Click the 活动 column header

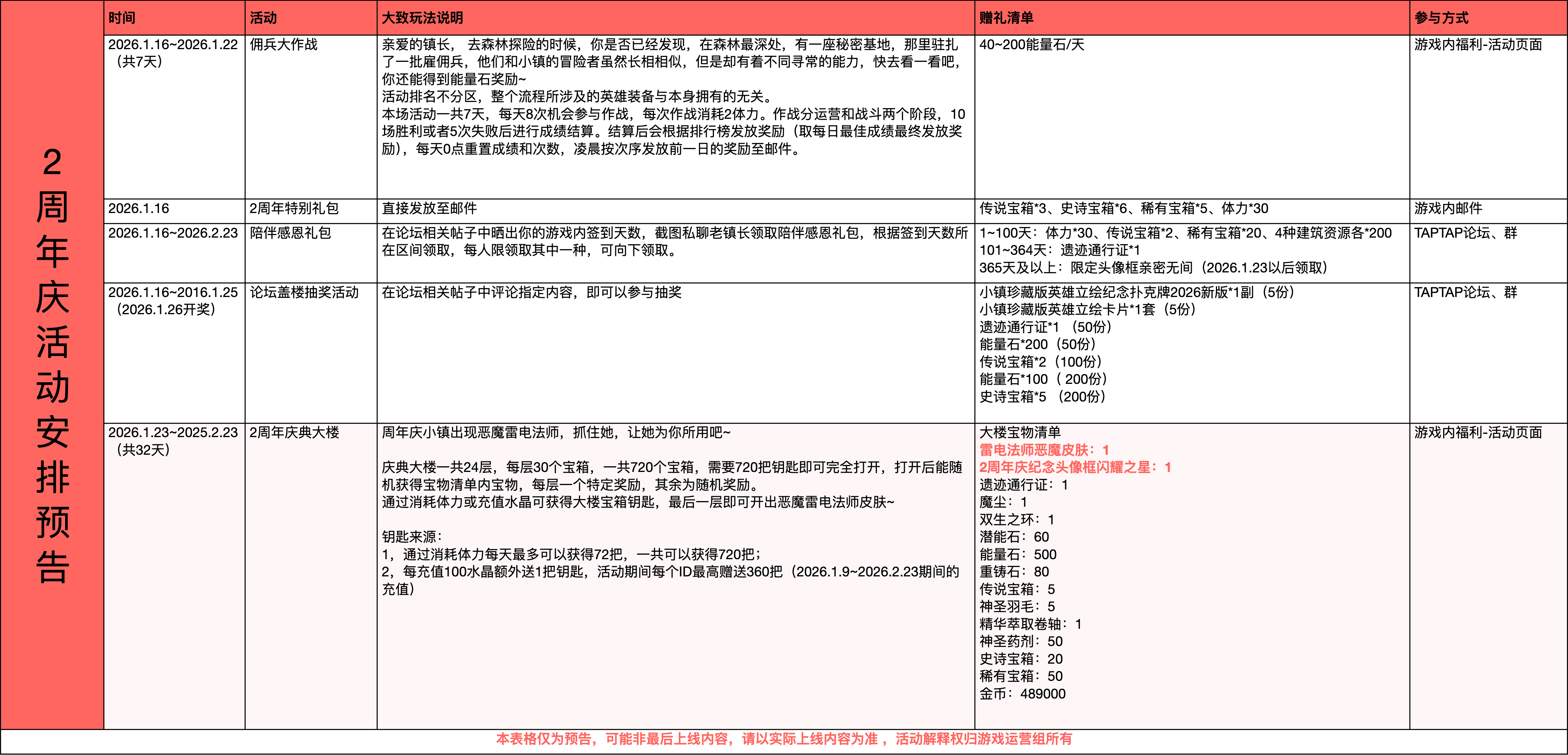pos(264,18)
